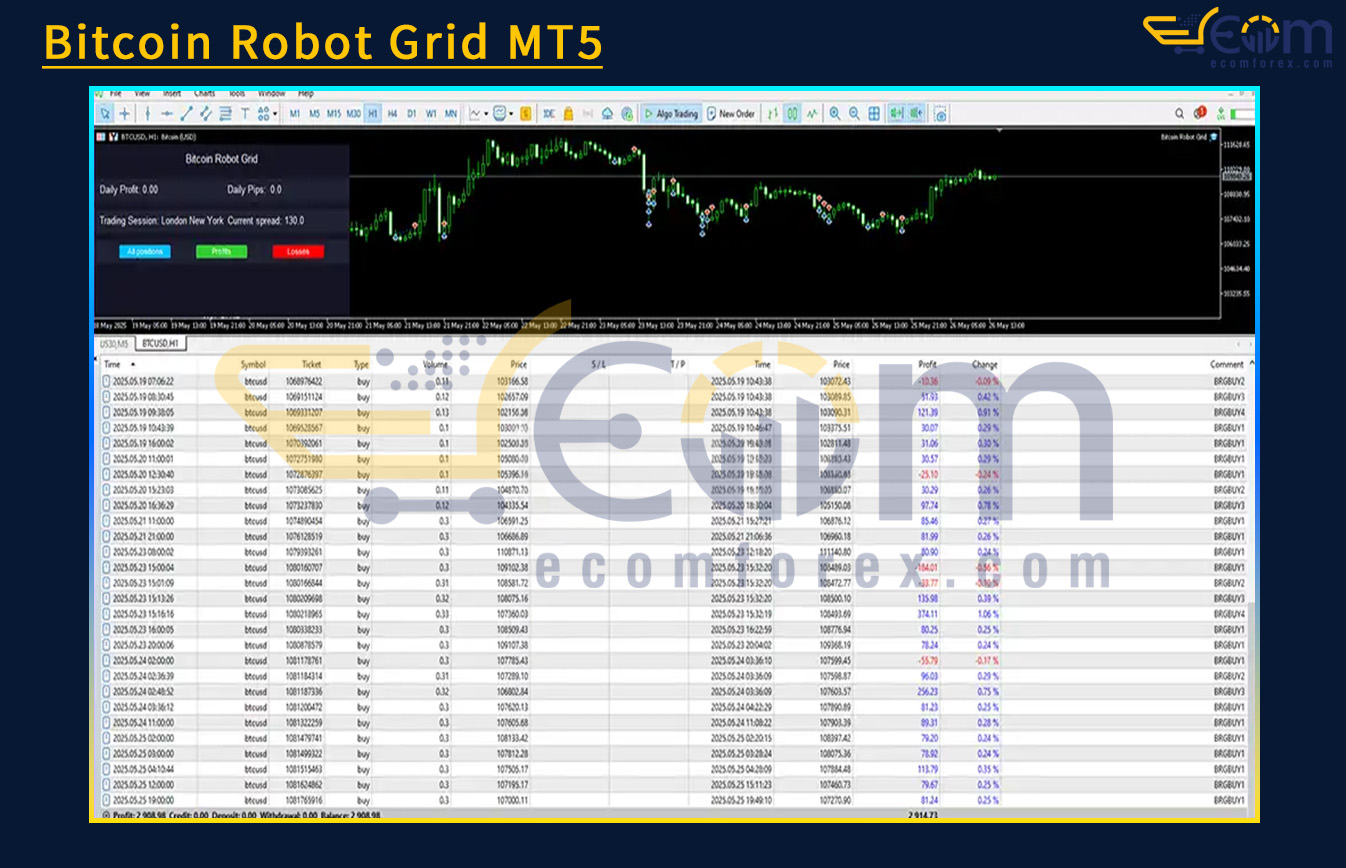Click the green globe signals icon
Viewport: 1346px width, 868px height.
pos(627,114)
